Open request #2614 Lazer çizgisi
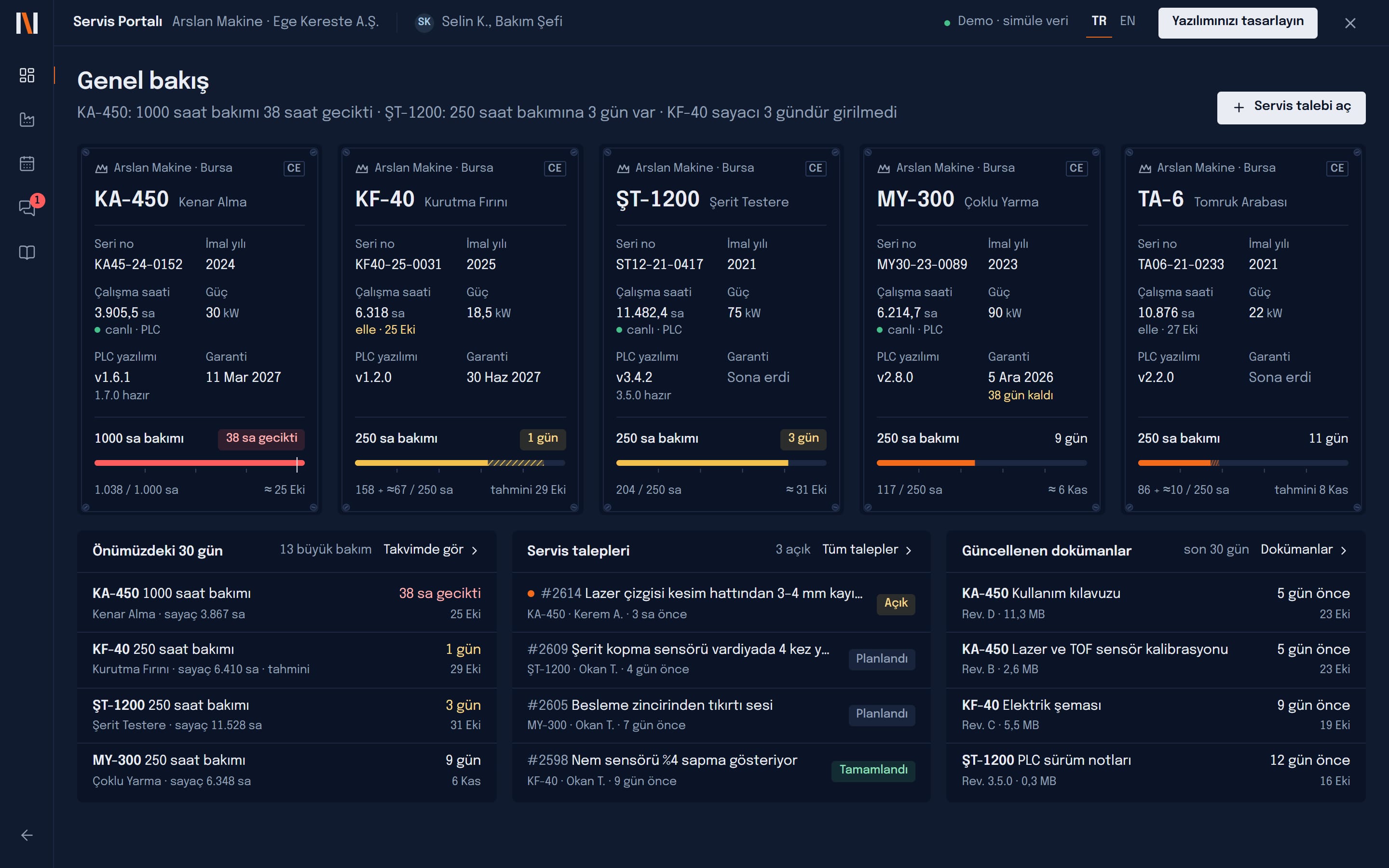The height and width of the screenshot is (868, 1389). tap(721, 603)
